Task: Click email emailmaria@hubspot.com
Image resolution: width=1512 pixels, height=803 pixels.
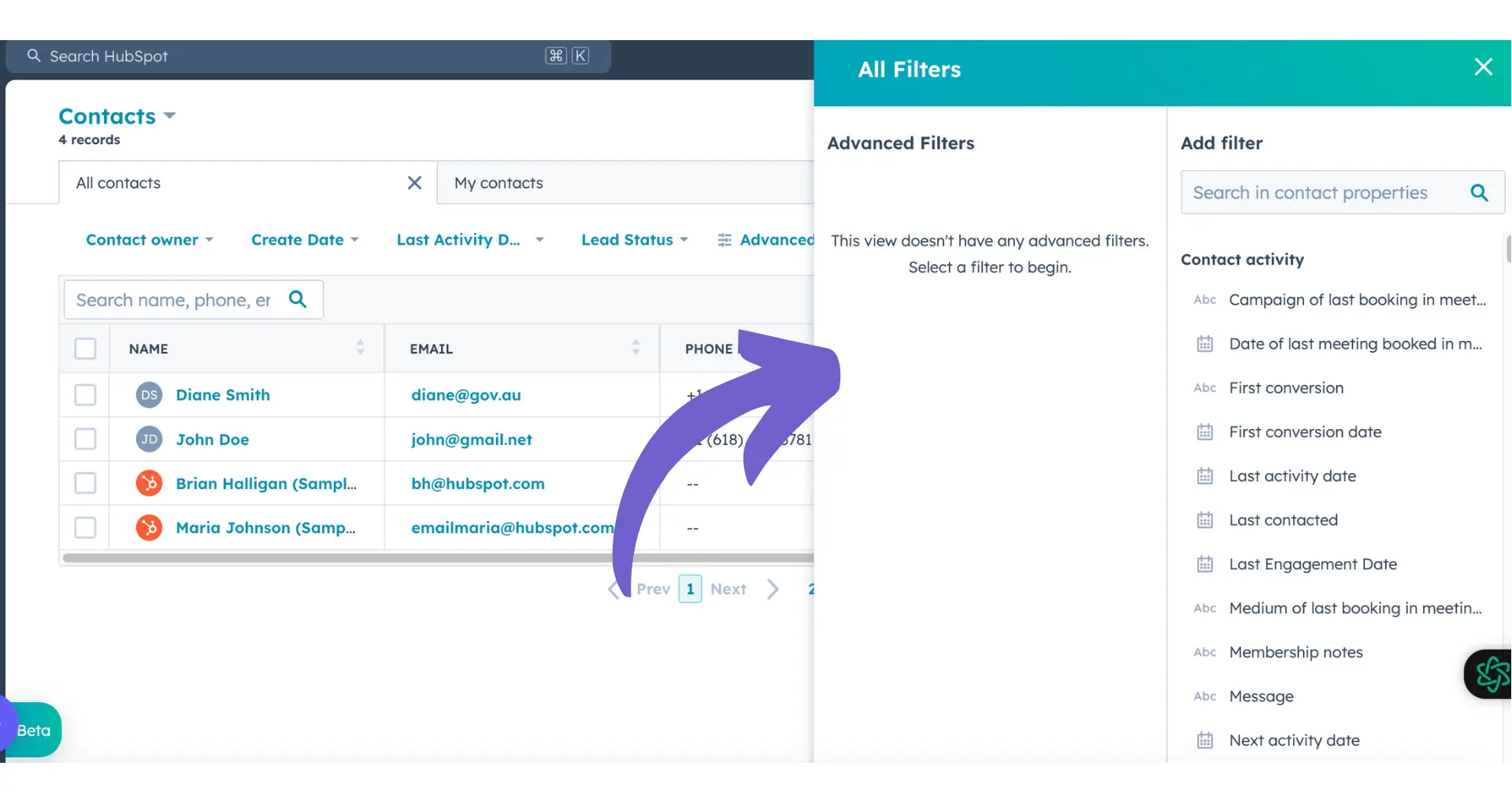Action: click(513, 527)
